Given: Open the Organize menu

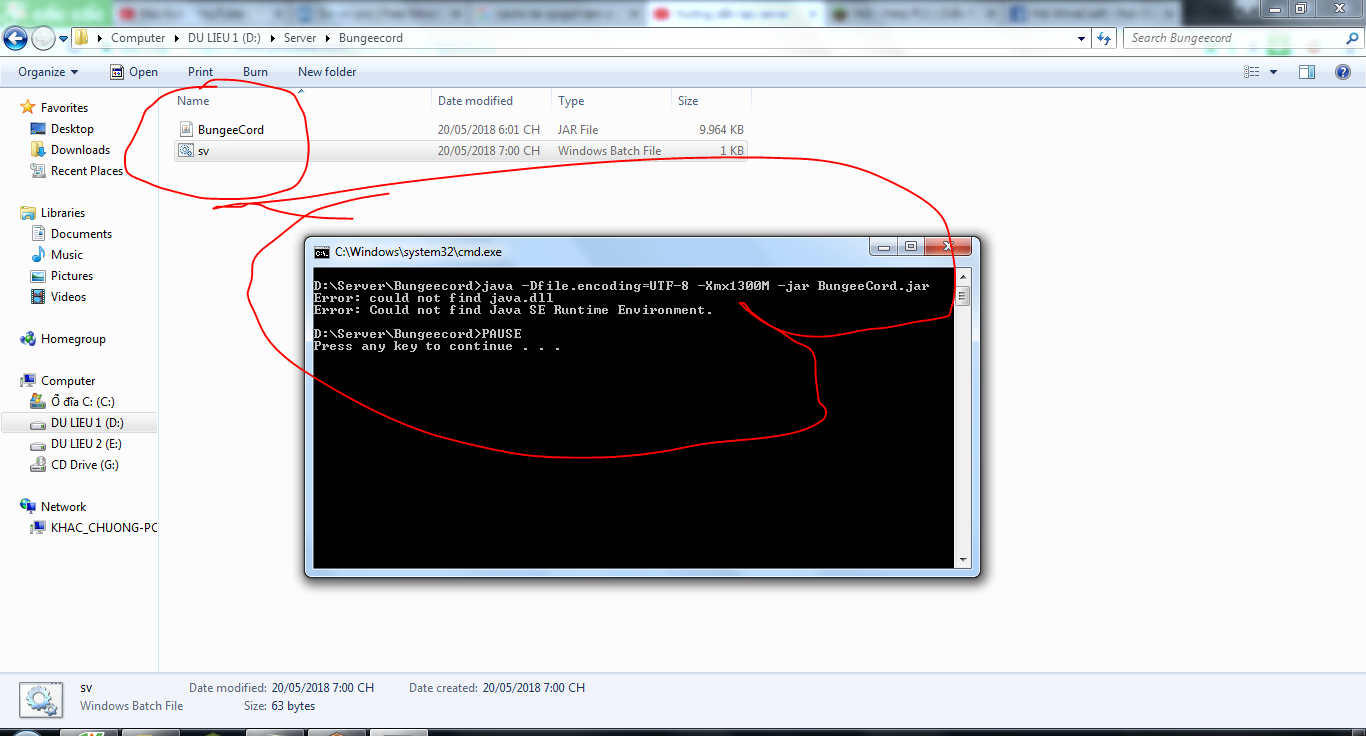Looking at the screenshot, I should [x=48, y=72].
